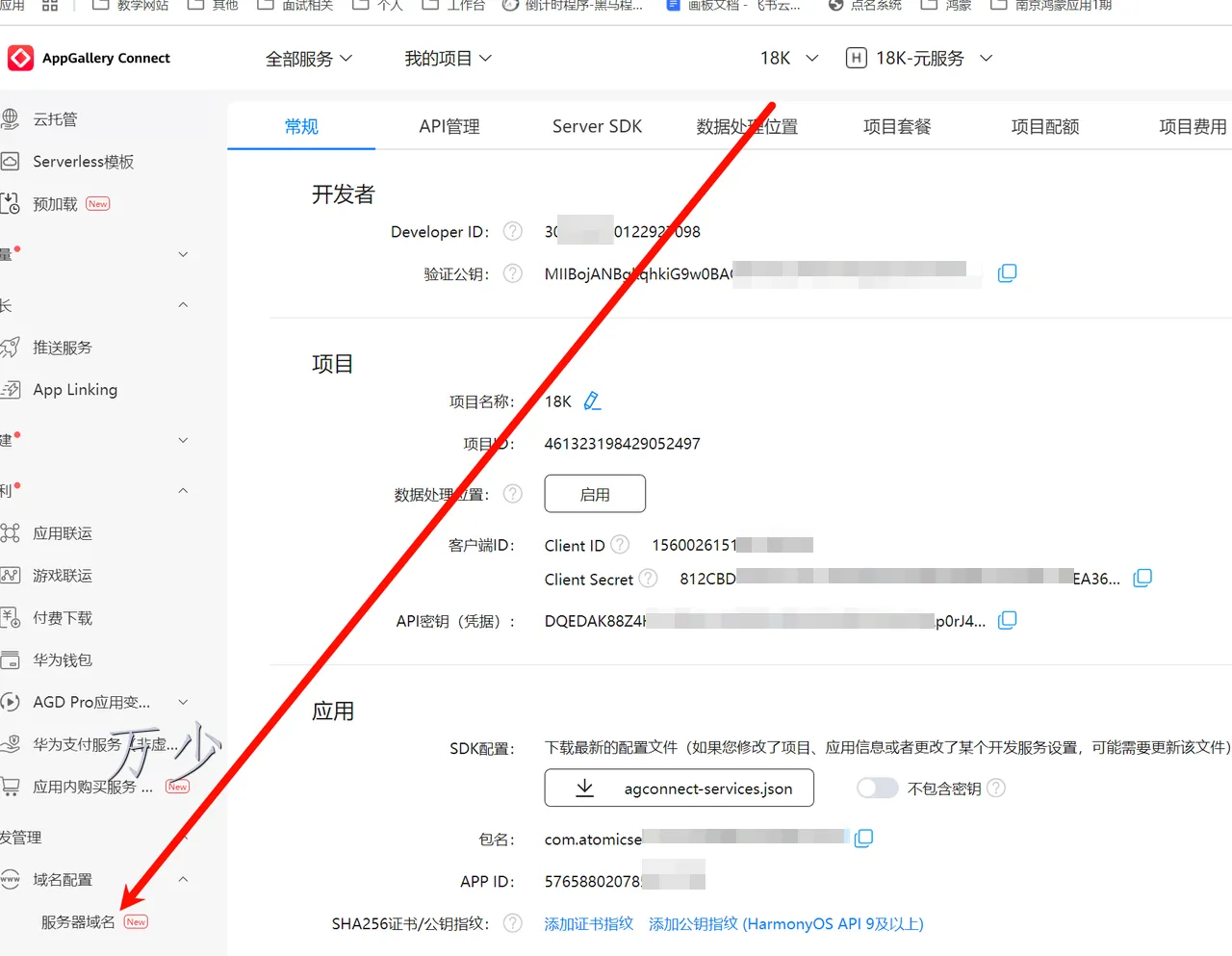Switch to the API管理 tab

click(449, 126)
